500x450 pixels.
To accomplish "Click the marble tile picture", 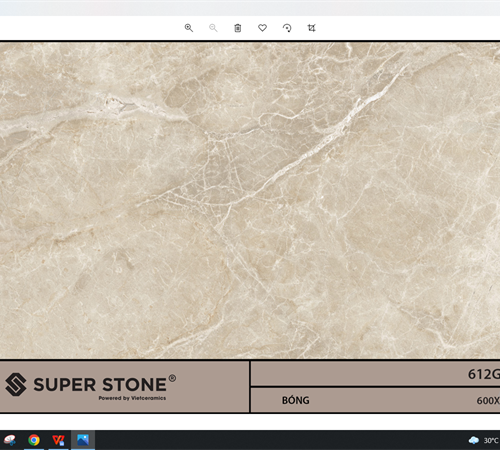I will click(x=250, y=200).
